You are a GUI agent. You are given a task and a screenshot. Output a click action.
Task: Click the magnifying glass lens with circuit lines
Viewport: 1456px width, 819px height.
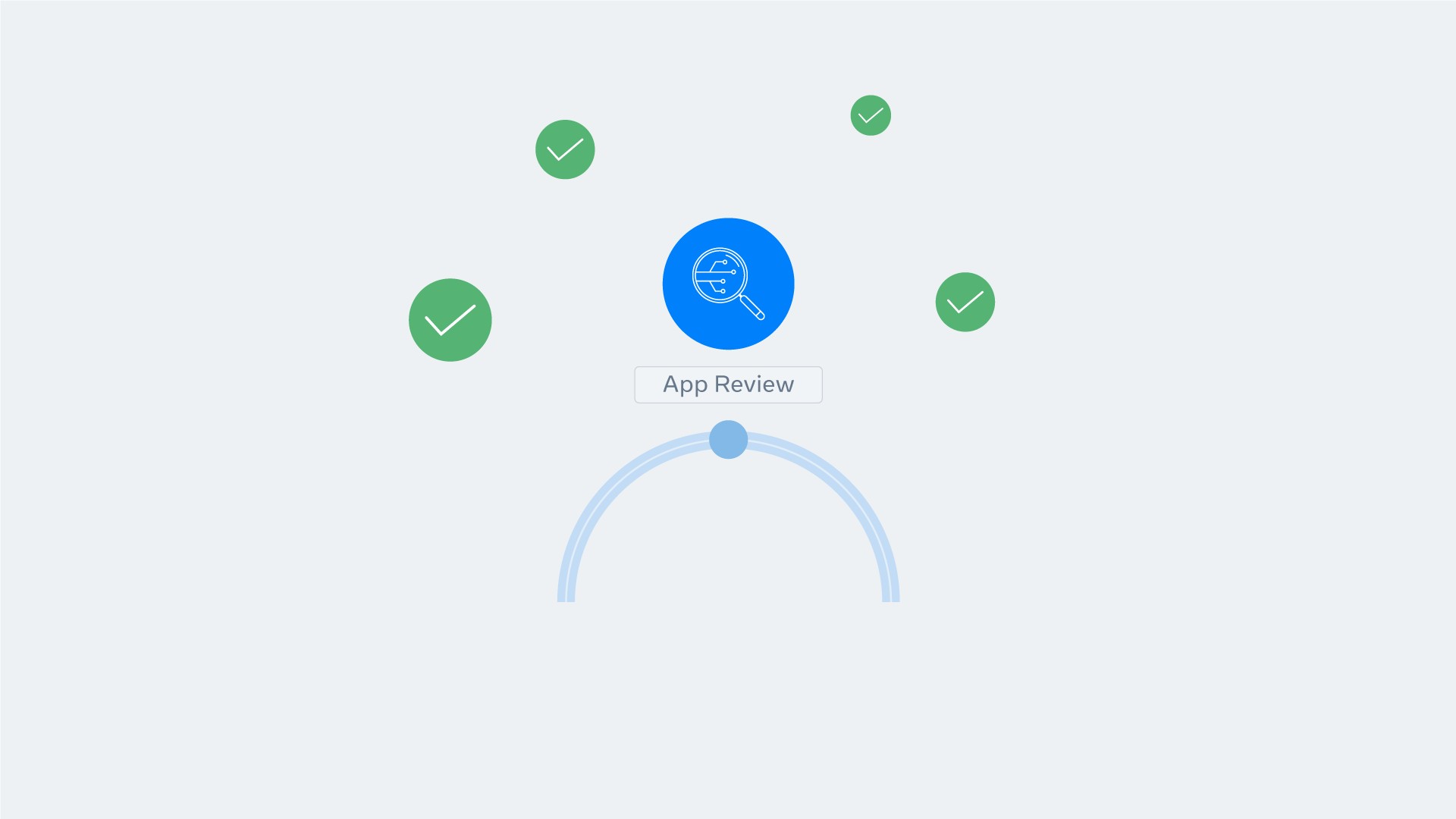tap(720, 275)
